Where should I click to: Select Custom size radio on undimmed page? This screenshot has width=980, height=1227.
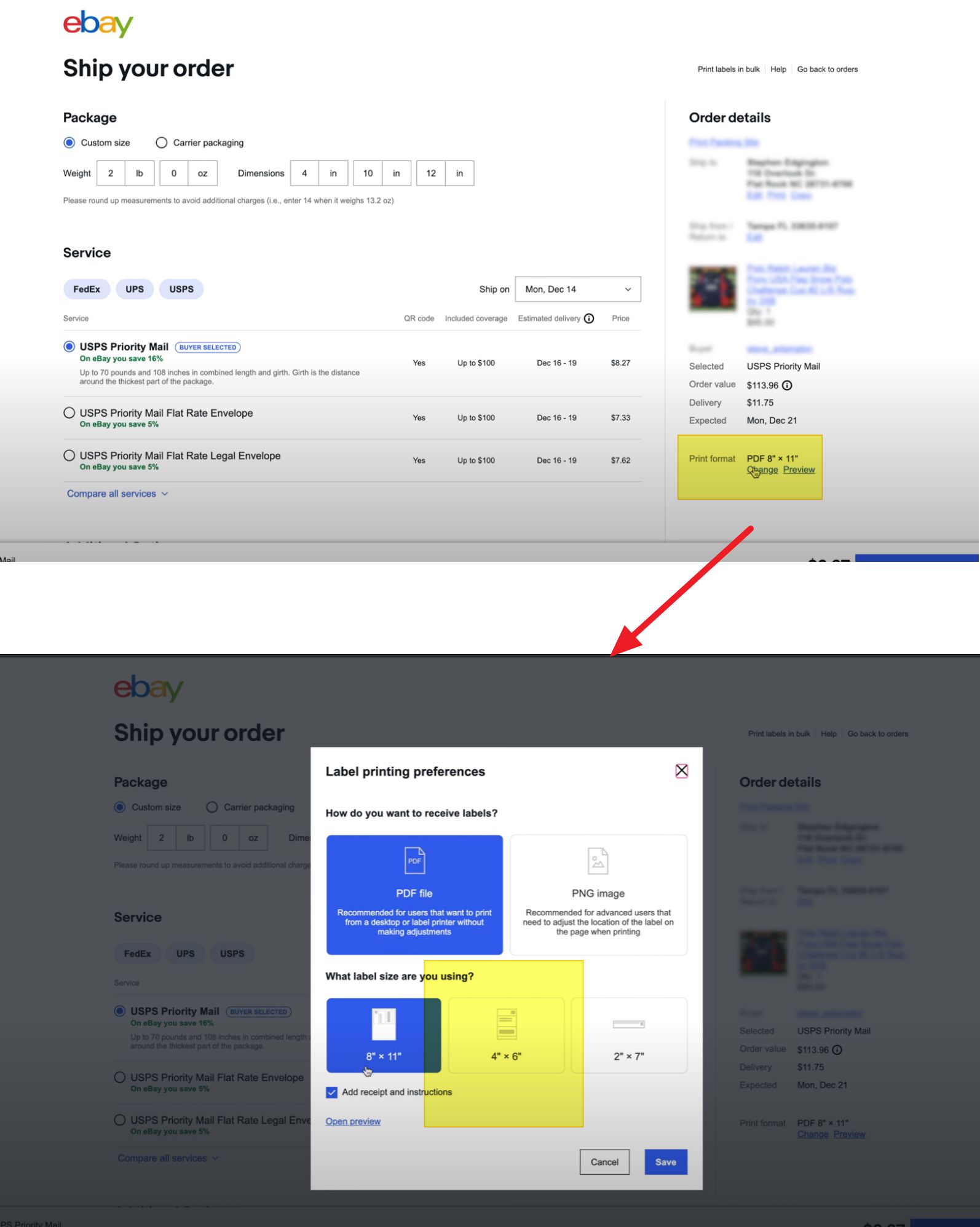[69, 143]
